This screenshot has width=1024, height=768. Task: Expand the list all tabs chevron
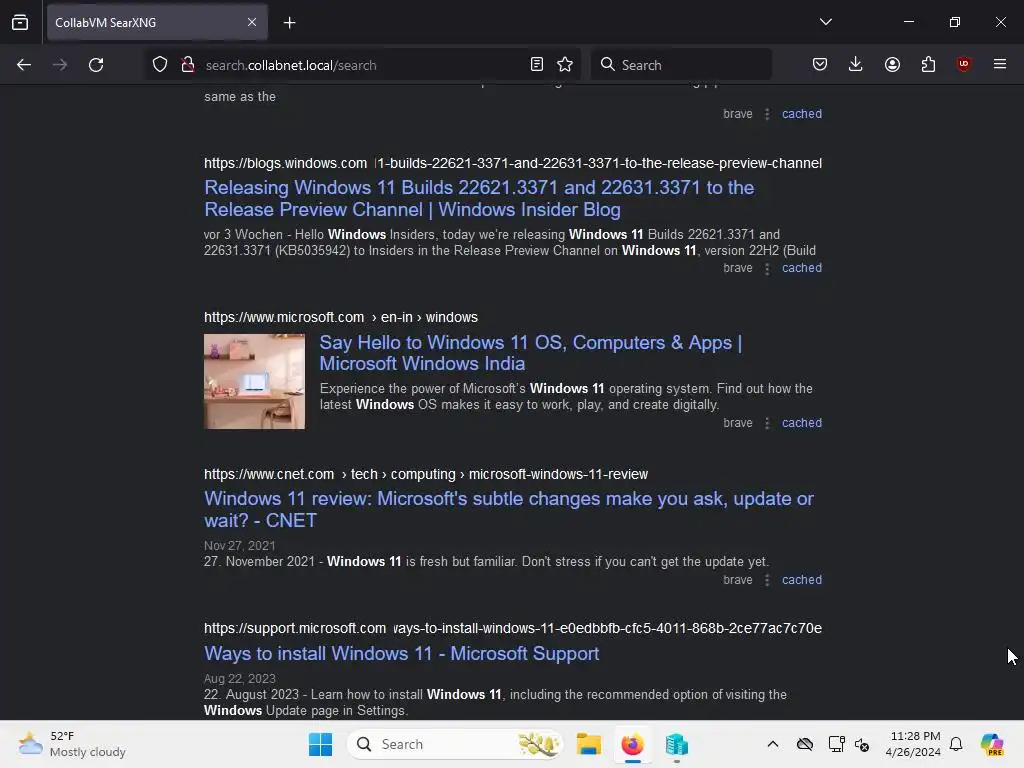coord(826,22)
